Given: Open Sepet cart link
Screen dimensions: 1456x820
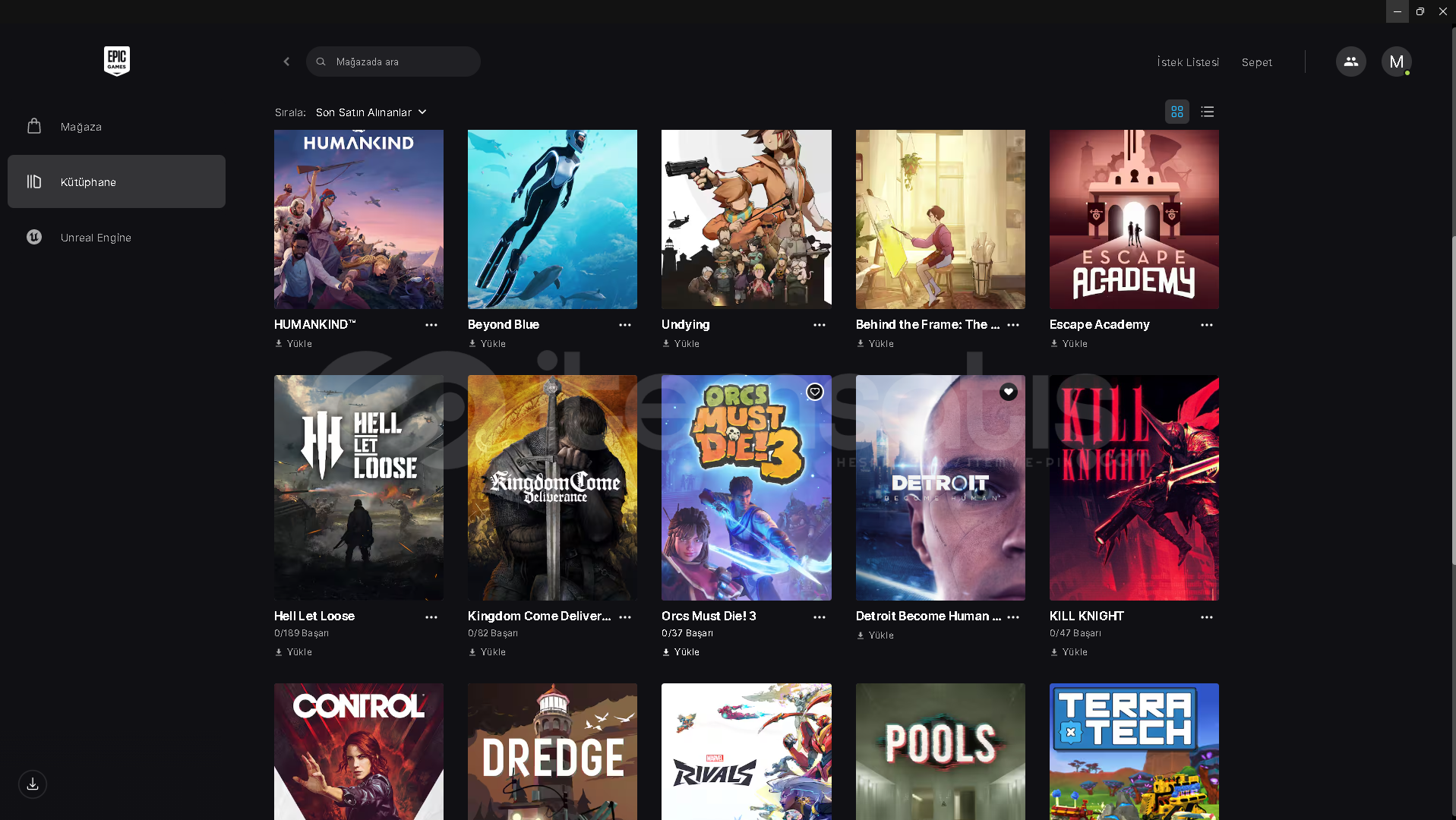Looking at the screenshot, I should pos(1257,62).
